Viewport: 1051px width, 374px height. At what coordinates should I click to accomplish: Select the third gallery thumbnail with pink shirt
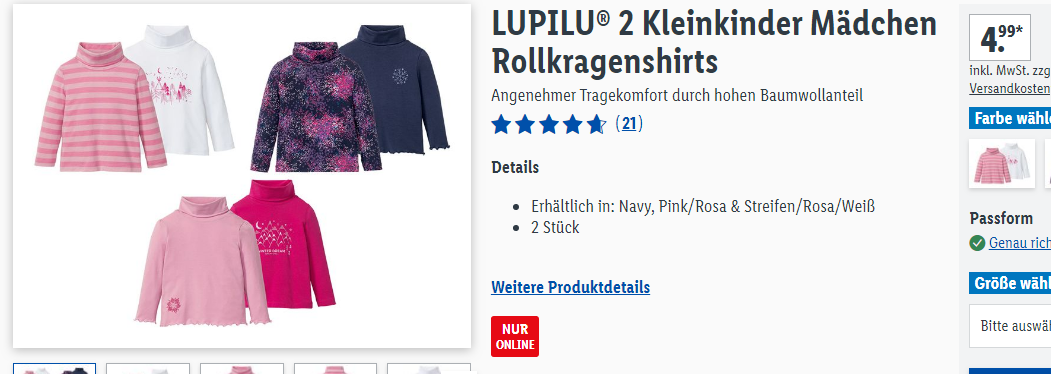pos(242,369)
